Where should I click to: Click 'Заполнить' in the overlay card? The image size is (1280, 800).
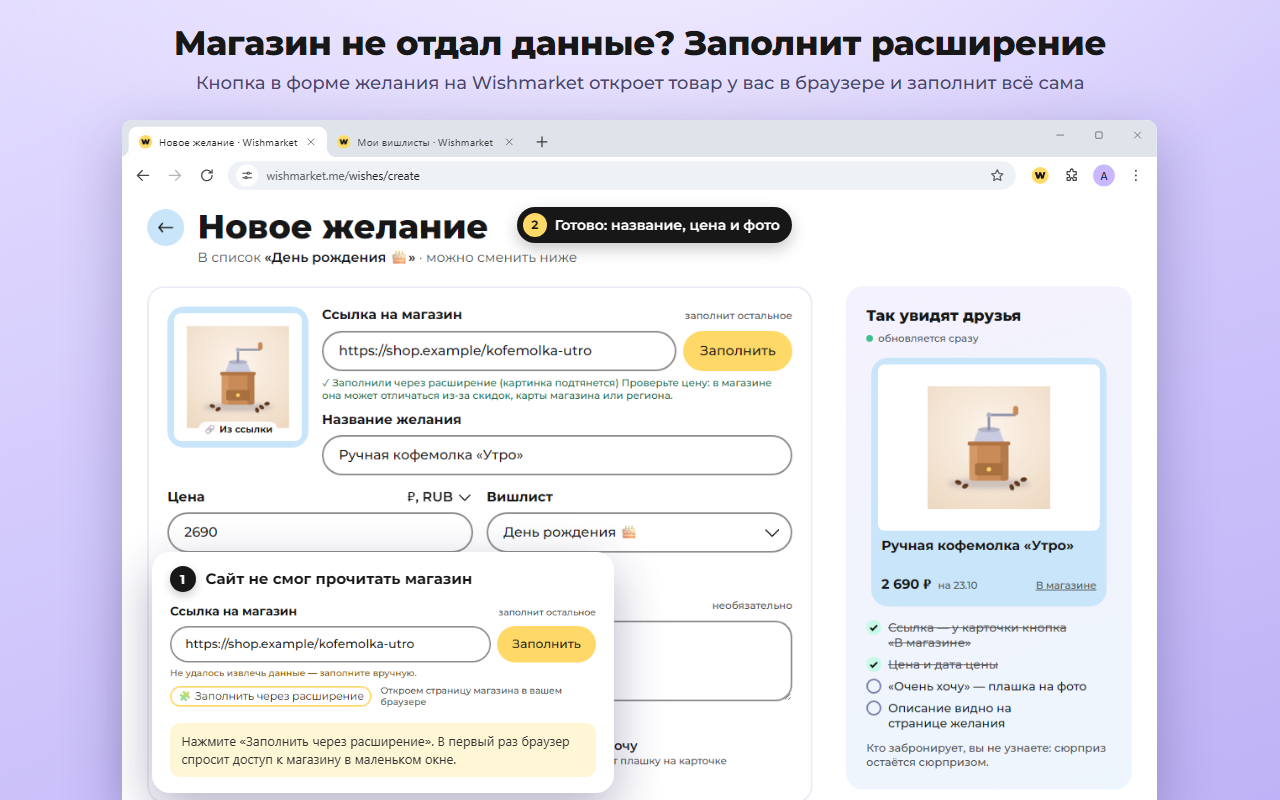(x=546, y=644)
